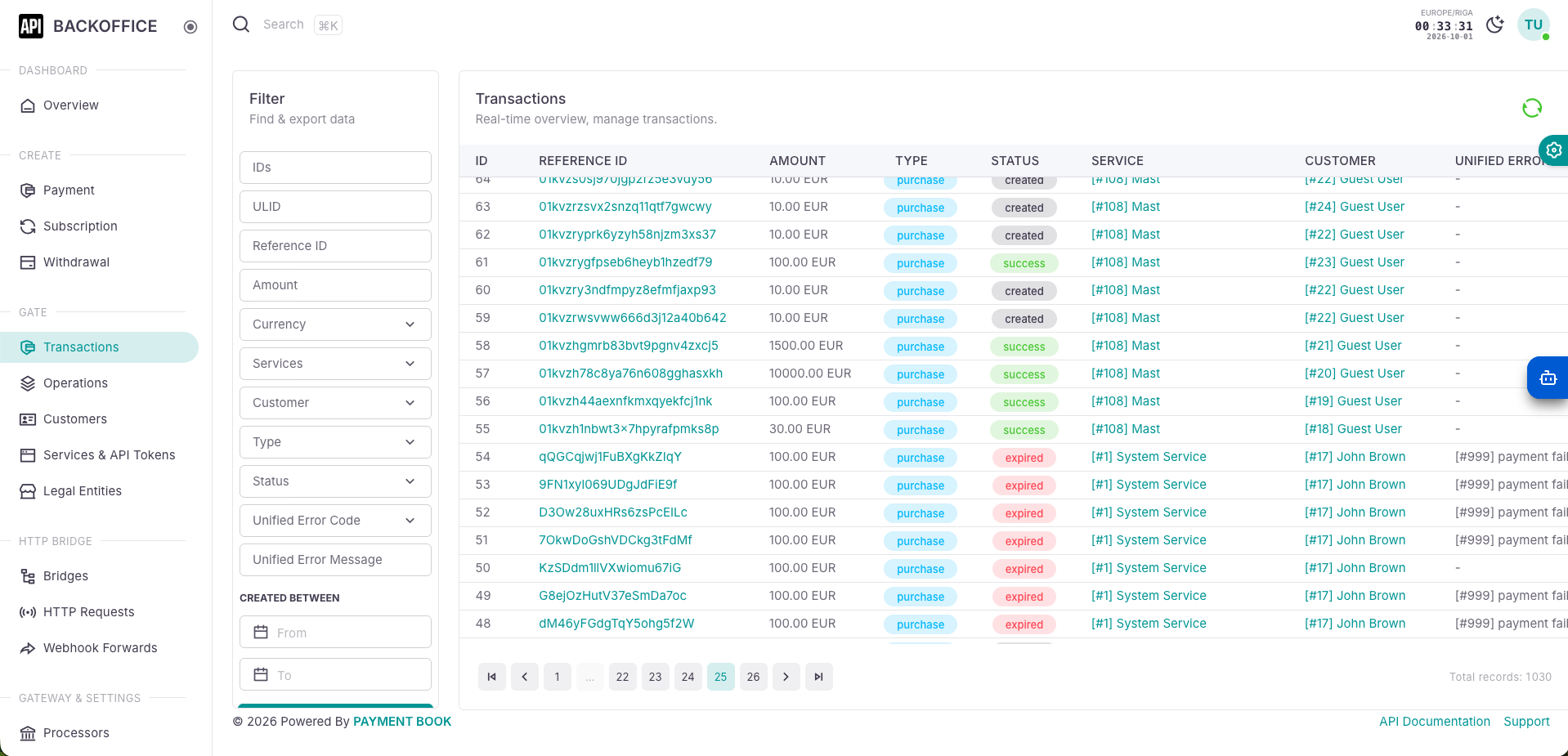Open the blue chatbot assistant button
The image size is (1568, 756).
[1548, 378]
